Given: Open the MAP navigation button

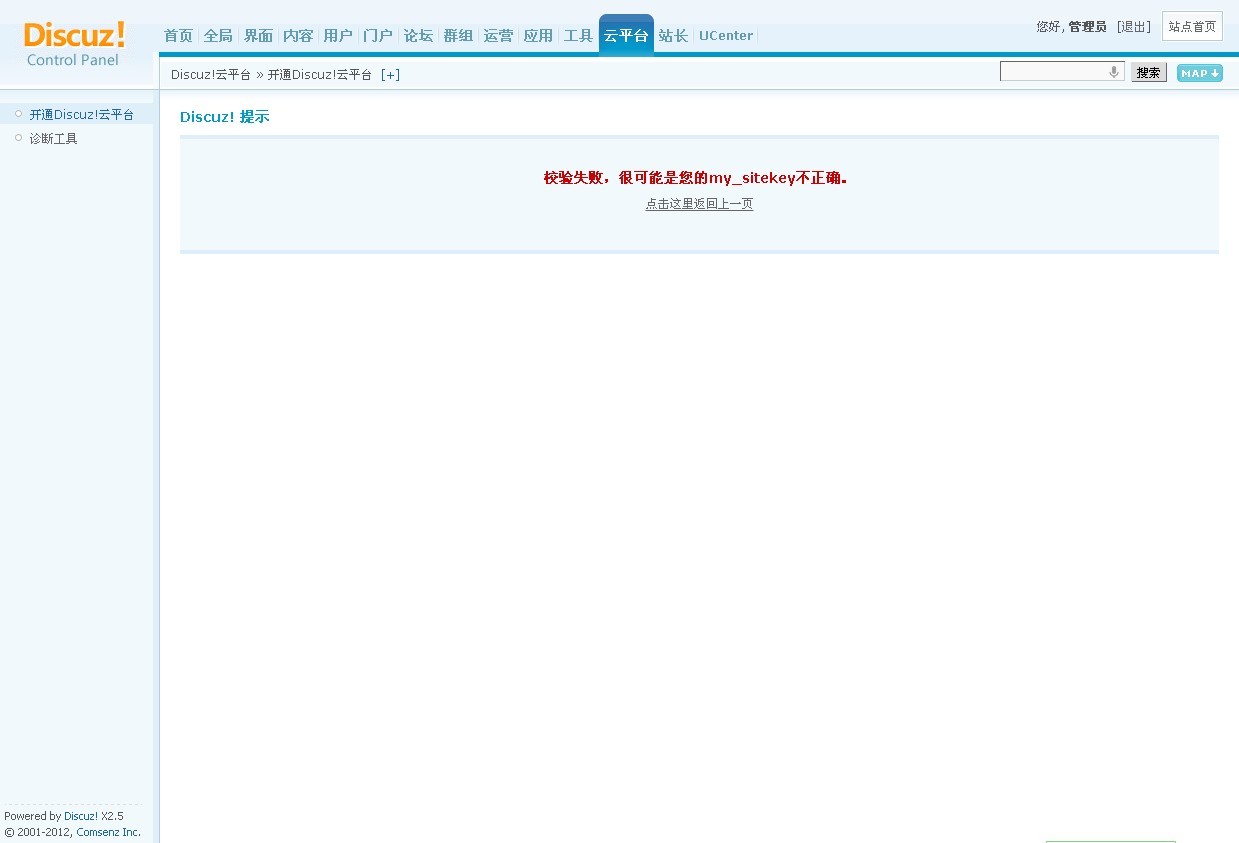Looking at the screenshot, I should 1200,73.
